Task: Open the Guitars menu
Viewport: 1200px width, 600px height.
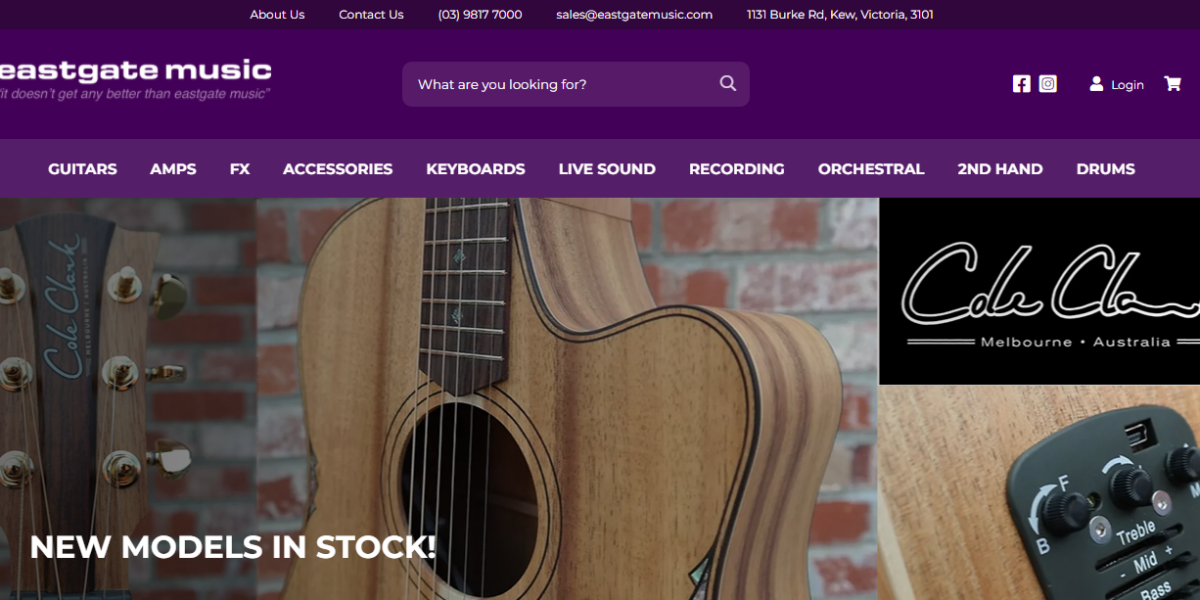Action: pyautogui.click(x=82, y=169)
